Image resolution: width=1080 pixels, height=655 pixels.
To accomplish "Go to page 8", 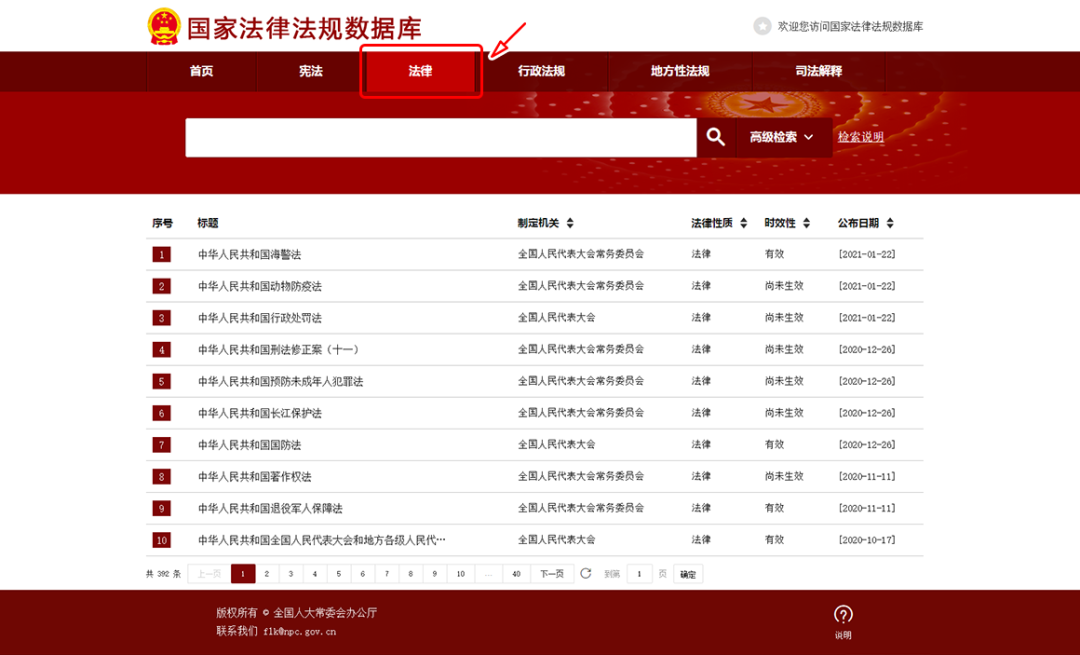I will 411,574.
